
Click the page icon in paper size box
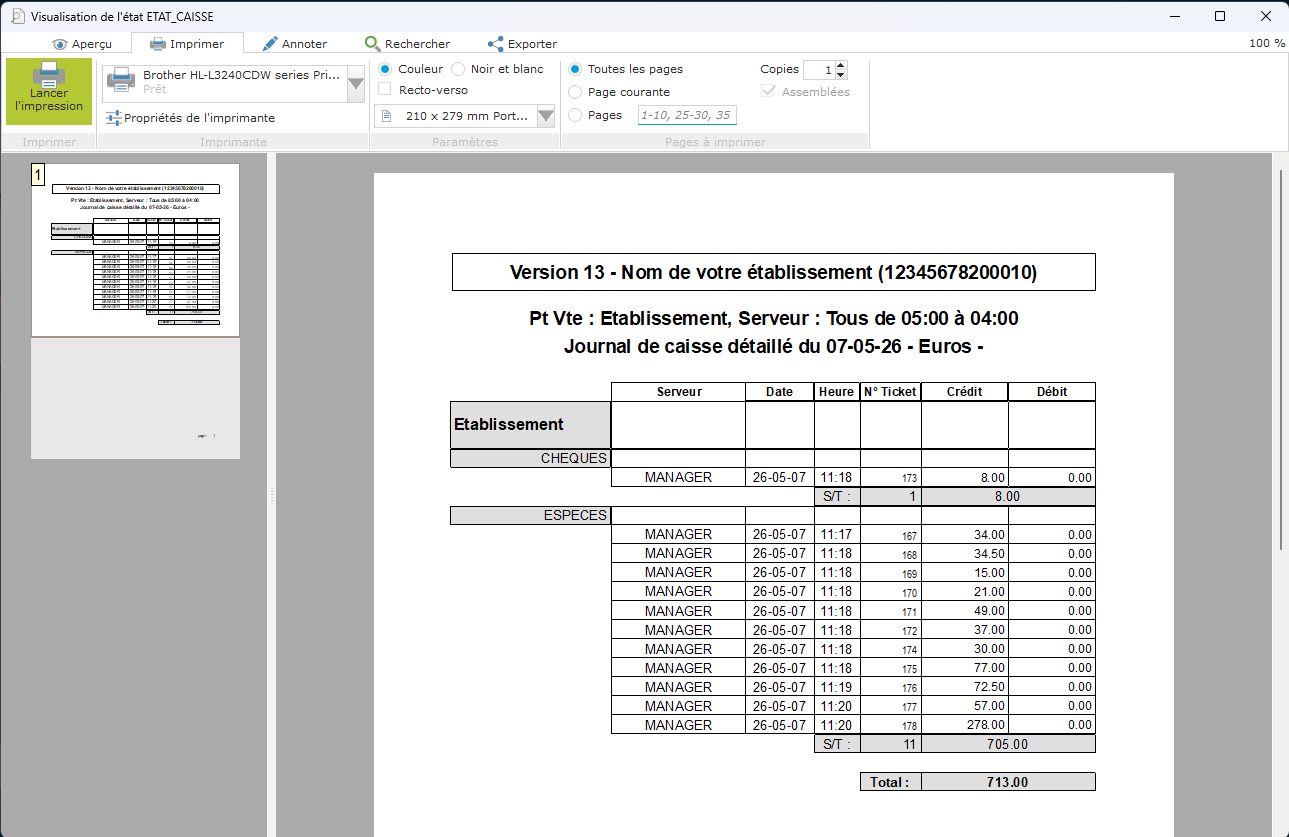(386, 116)
